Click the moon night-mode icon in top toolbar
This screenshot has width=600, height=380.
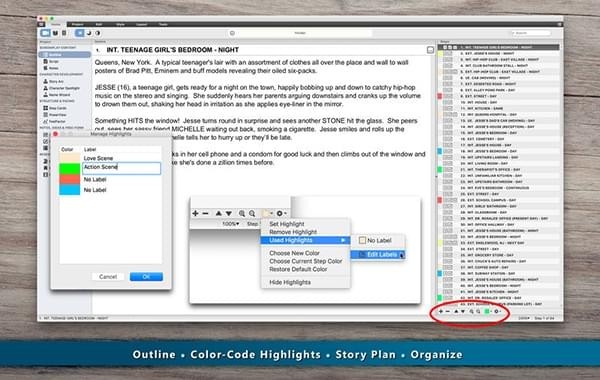tap(89, 33)
